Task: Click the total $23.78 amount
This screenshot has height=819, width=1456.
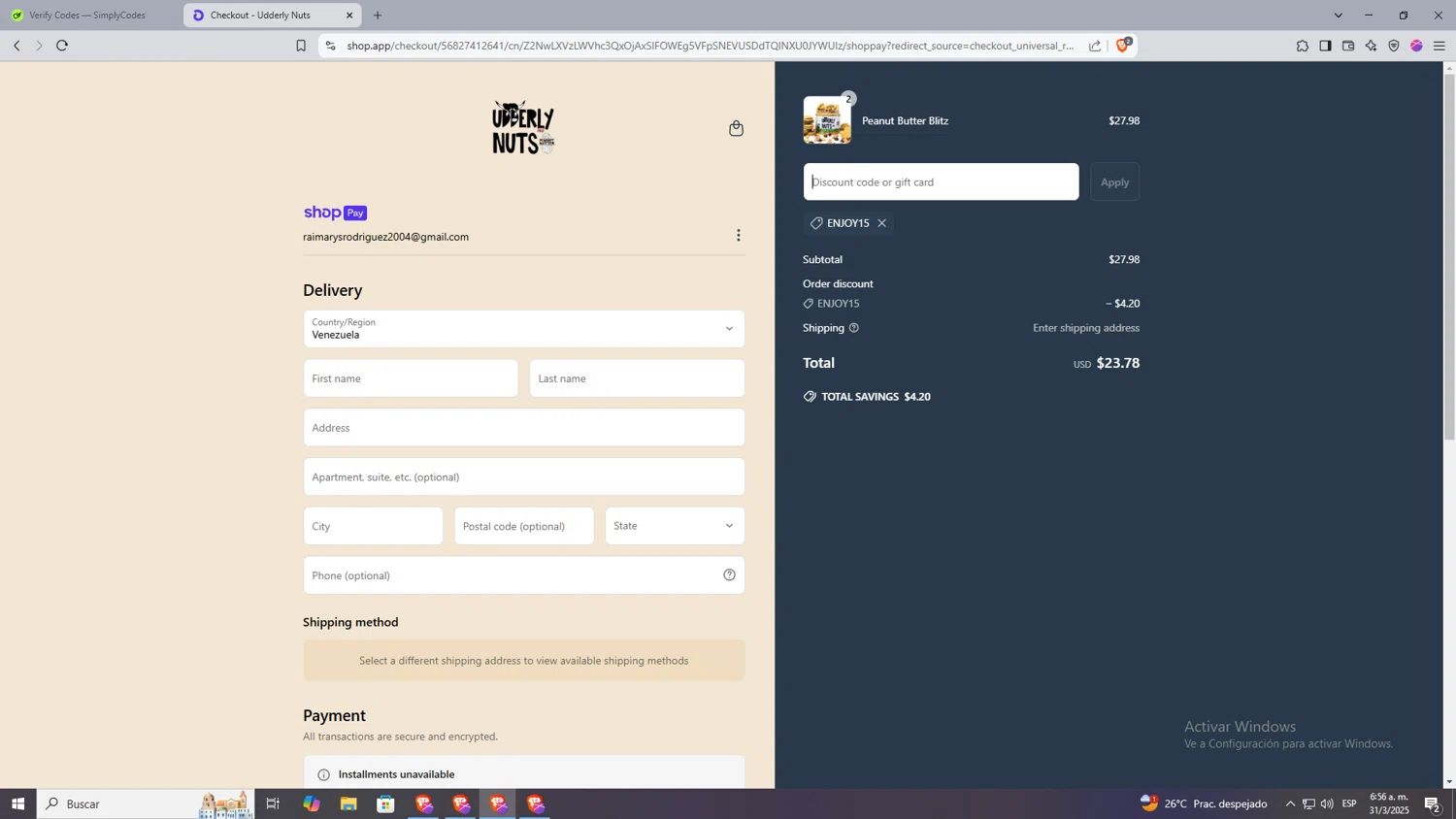Action: pyautogui.click(x=1118, y=363)
